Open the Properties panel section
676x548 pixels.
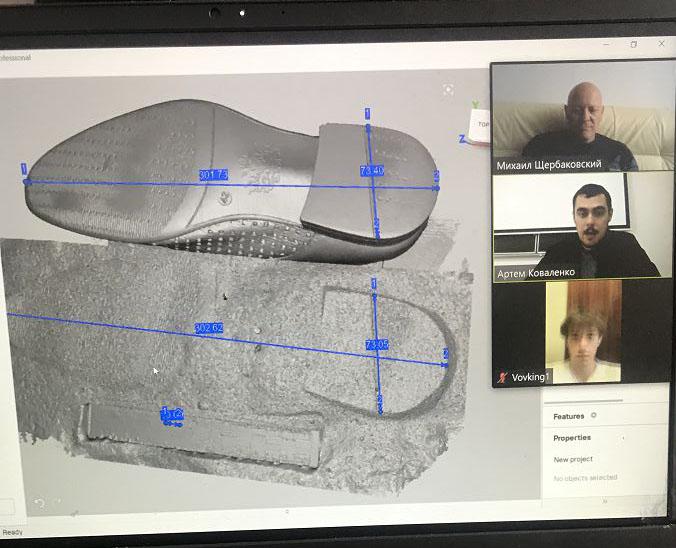point(572,438)
